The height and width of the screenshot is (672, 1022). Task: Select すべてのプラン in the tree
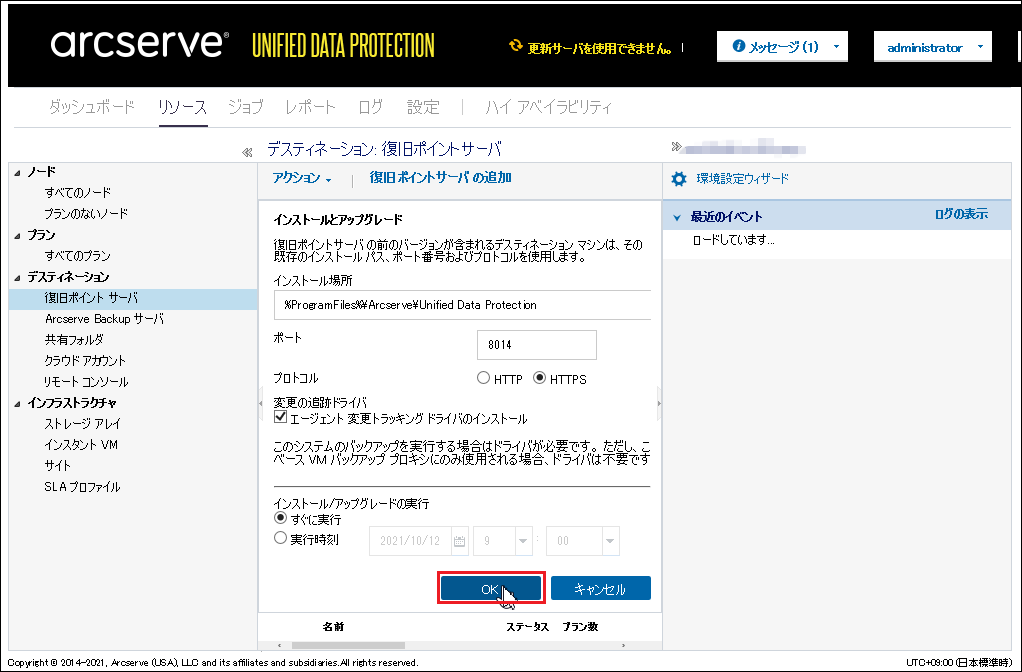pos(78,256)
